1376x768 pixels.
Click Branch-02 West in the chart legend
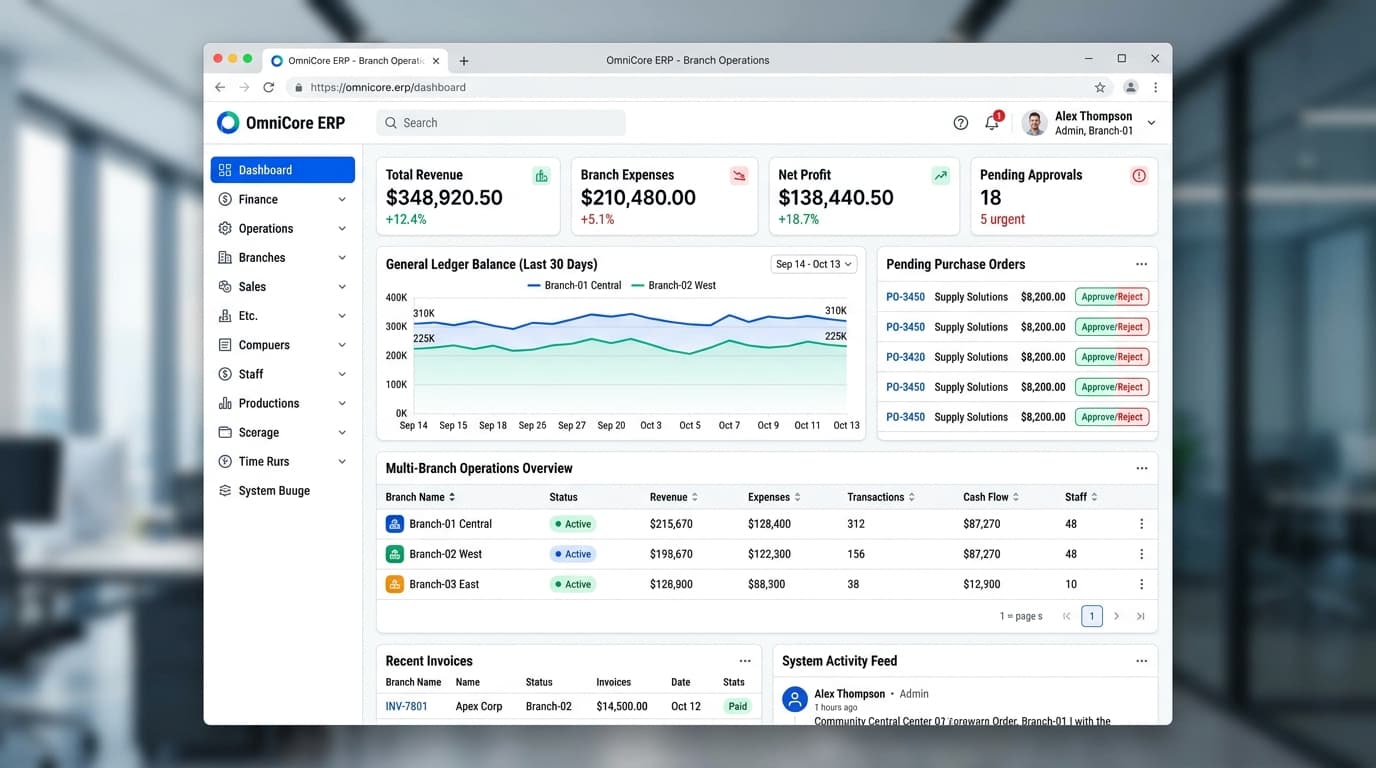click(673, 285)
